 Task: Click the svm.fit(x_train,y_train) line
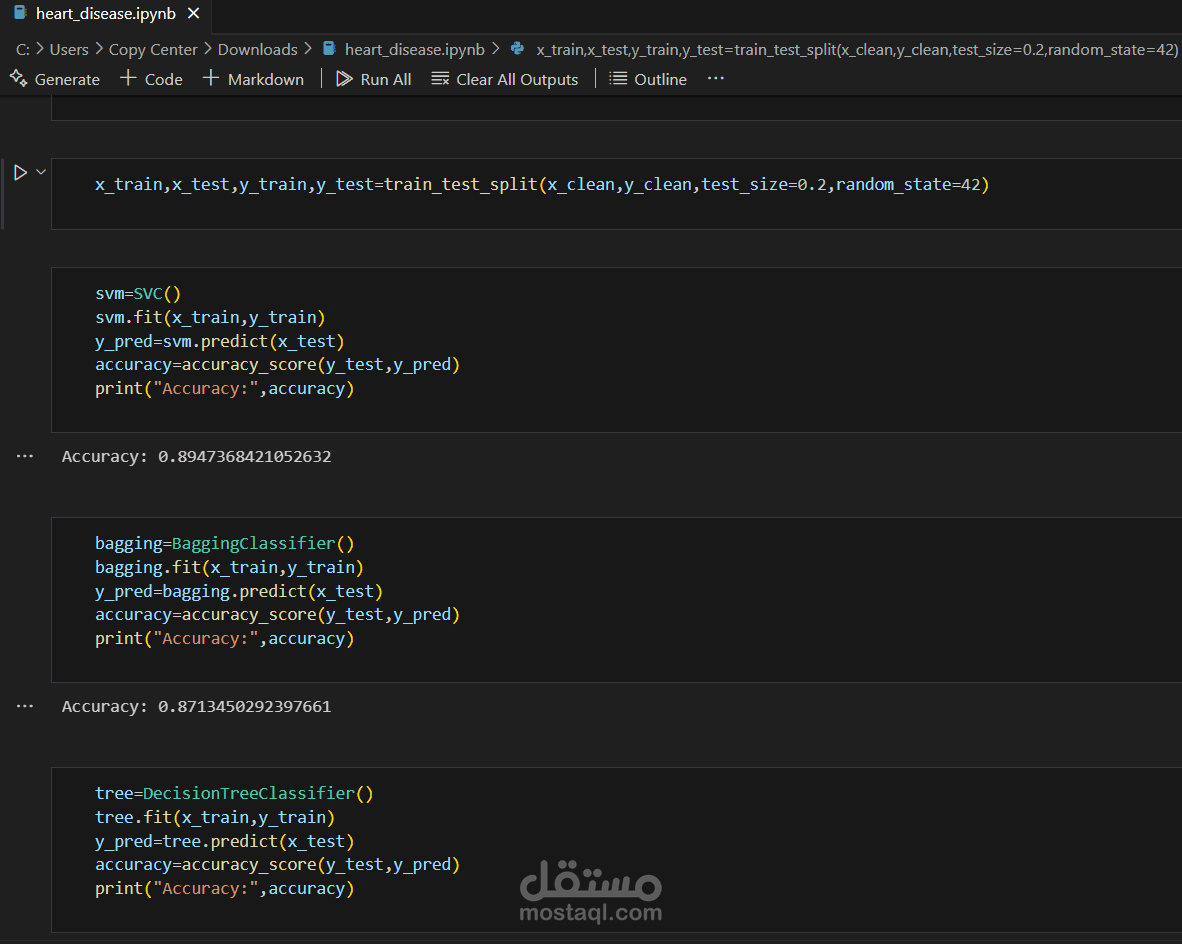(x=210, y=317)
